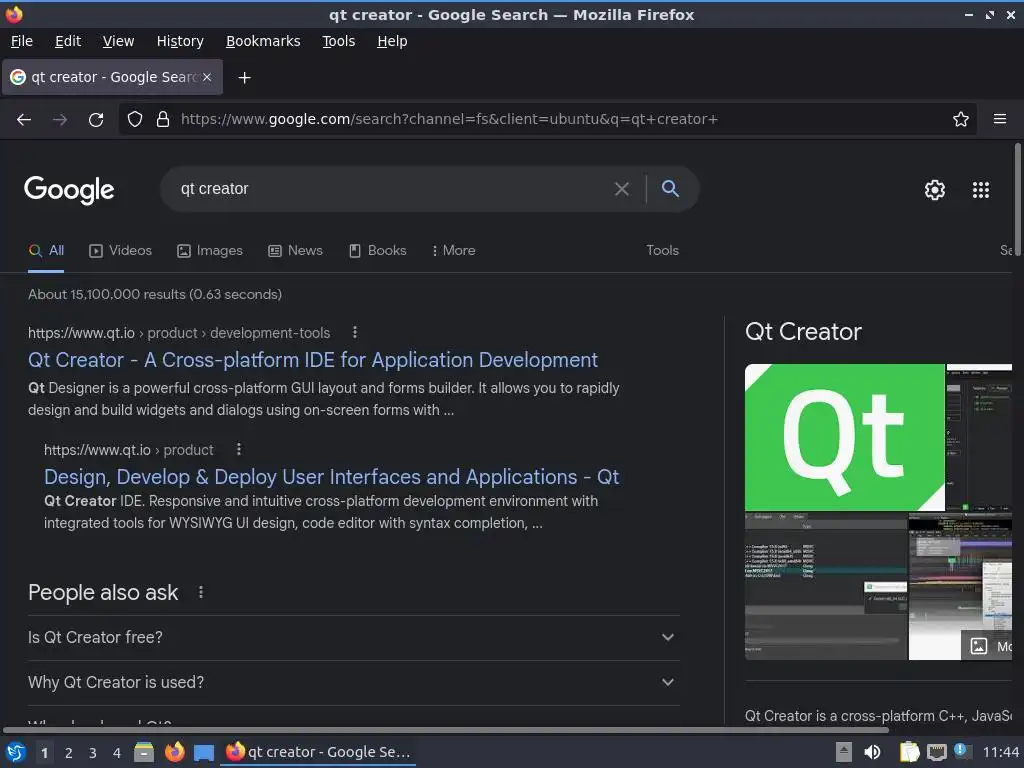Screen dimensions: 1024x768
Task: Switch to News results tab
Action: 295,251
